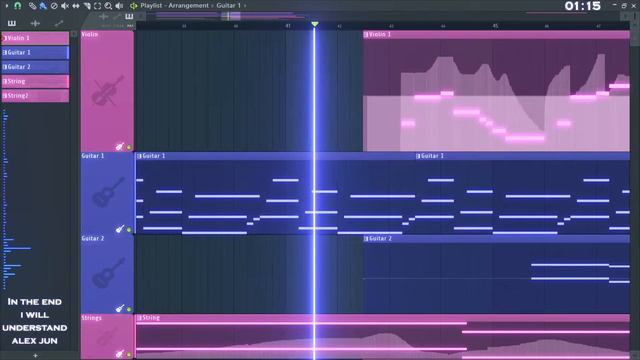
Task: Open the Playlist options menu arrow
Action: tap(7, 6)
